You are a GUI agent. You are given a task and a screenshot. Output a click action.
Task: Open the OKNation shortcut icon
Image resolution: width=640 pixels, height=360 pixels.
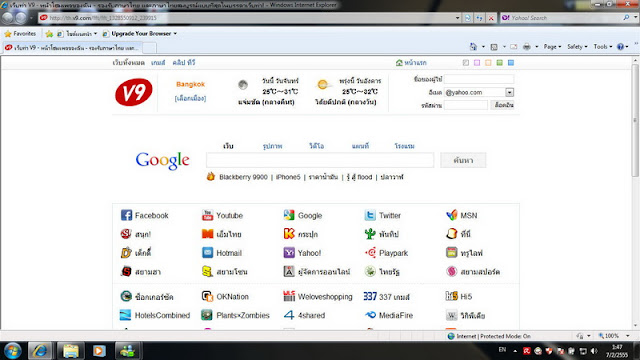pos(207,296)
